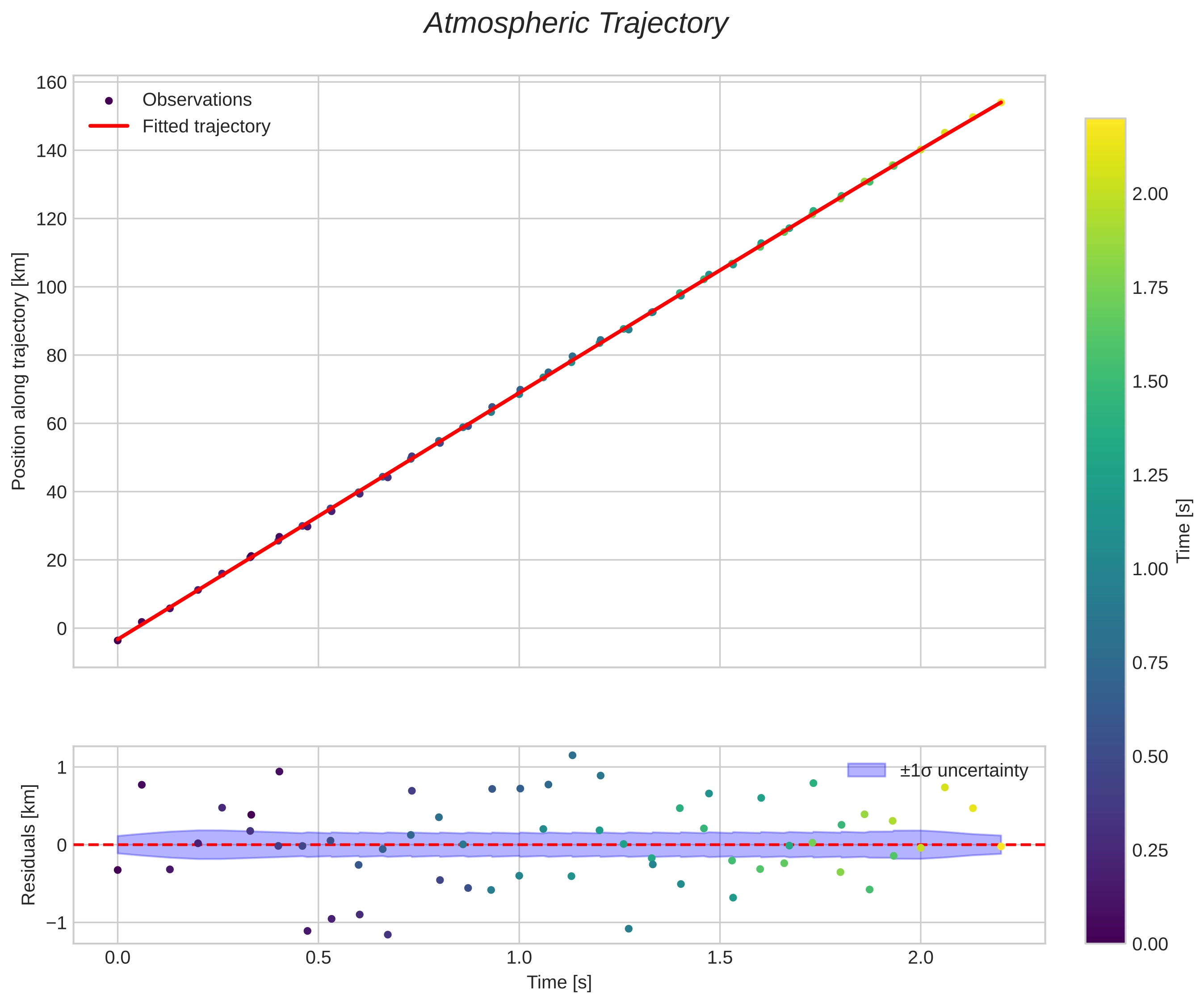Click the highest residual point above 1
1204x1003 pixels.
tap(572, 756)
